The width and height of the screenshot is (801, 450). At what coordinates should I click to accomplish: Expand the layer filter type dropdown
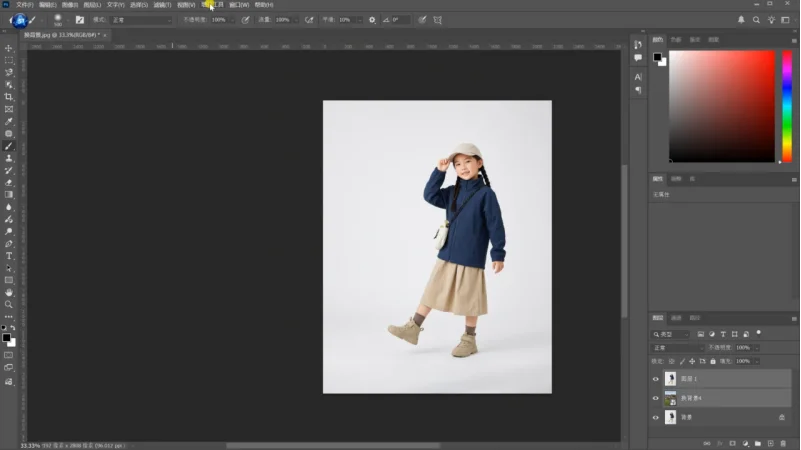(671, 335)
